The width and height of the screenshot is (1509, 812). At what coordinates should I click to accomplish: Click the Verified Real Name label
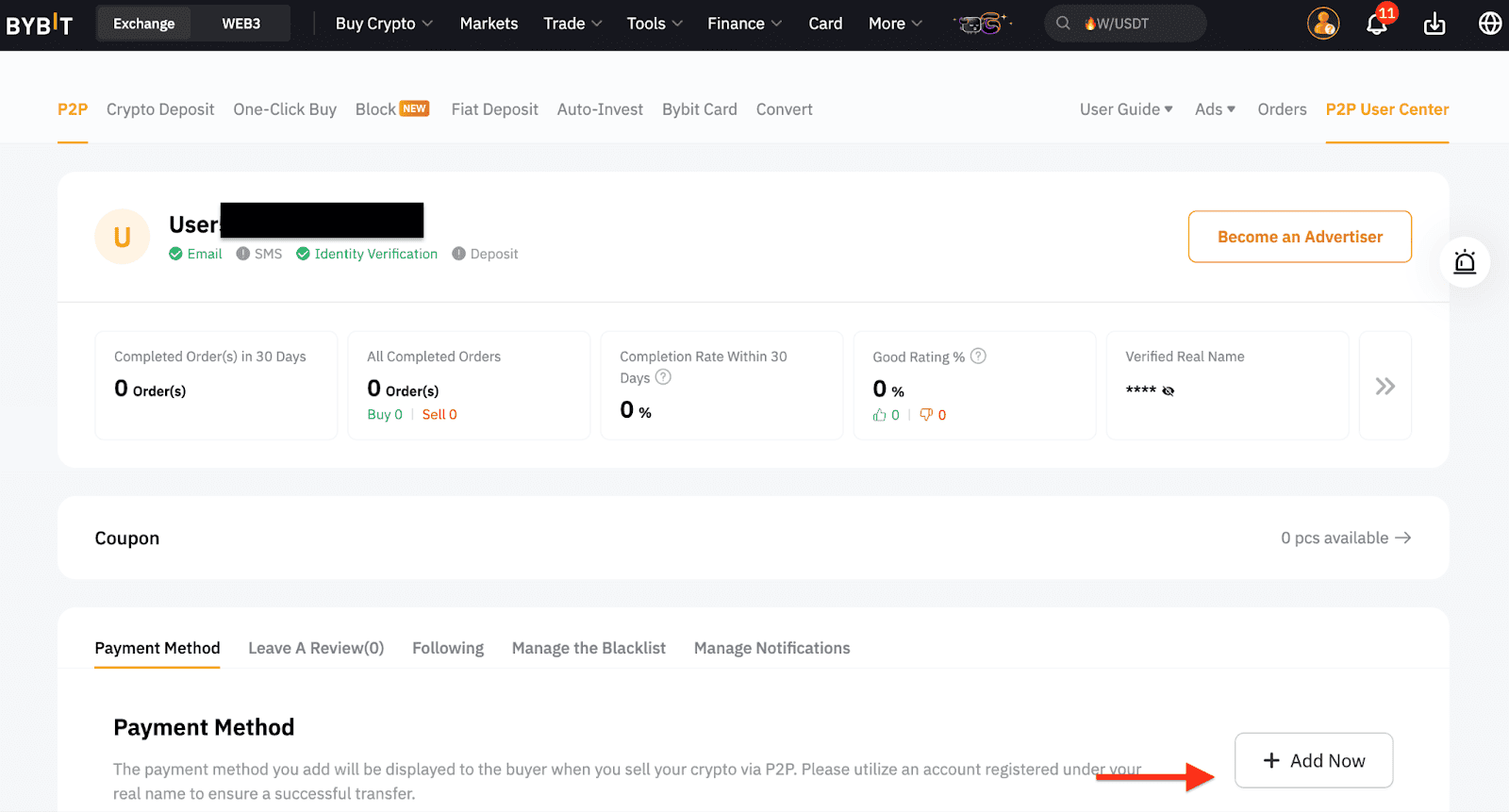1185,356
